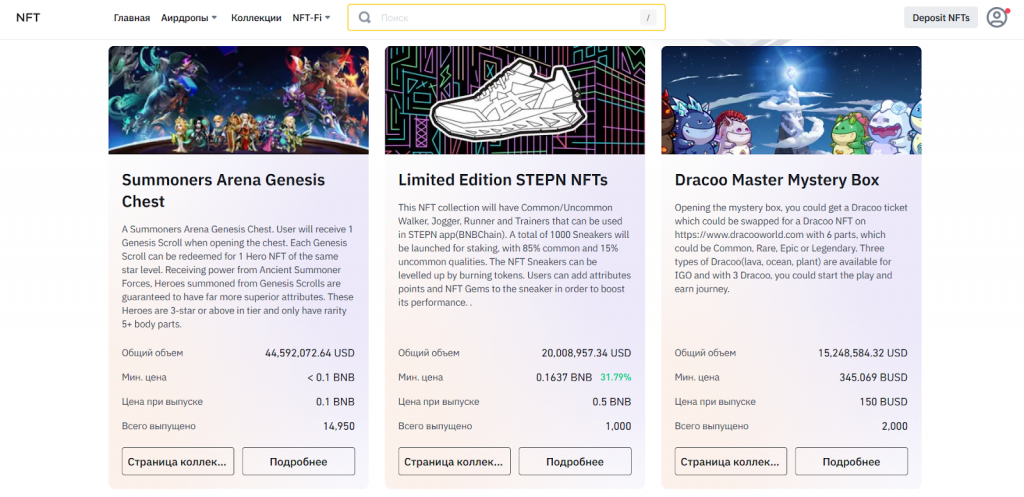Open STEPN collection page button
This screenshot has width=1024, height=497.
click(454, 461)
